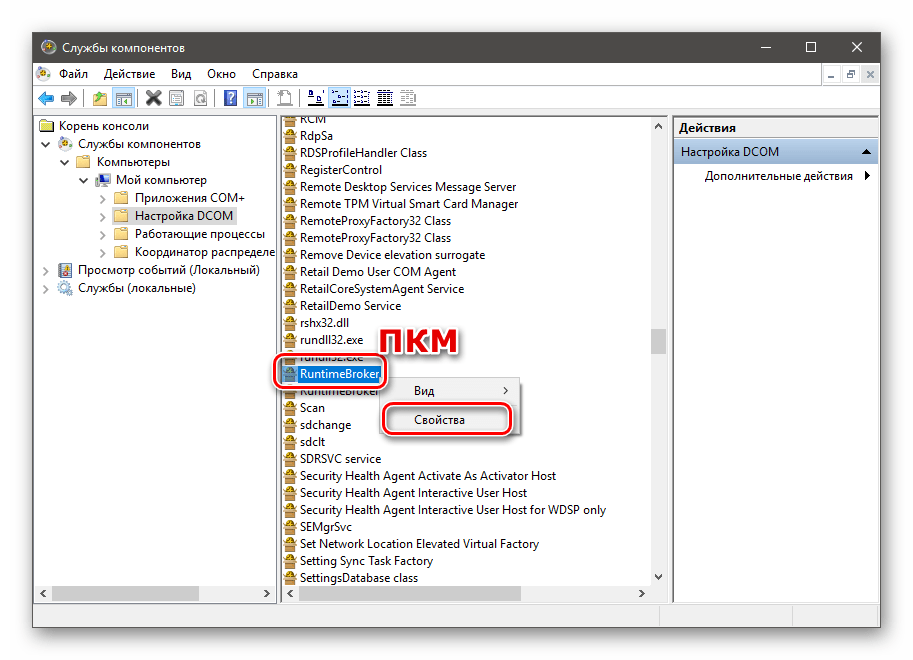Collapse the Службы компонентов tree node
Screen dimensions: 913x660
[x=46, y=144]
